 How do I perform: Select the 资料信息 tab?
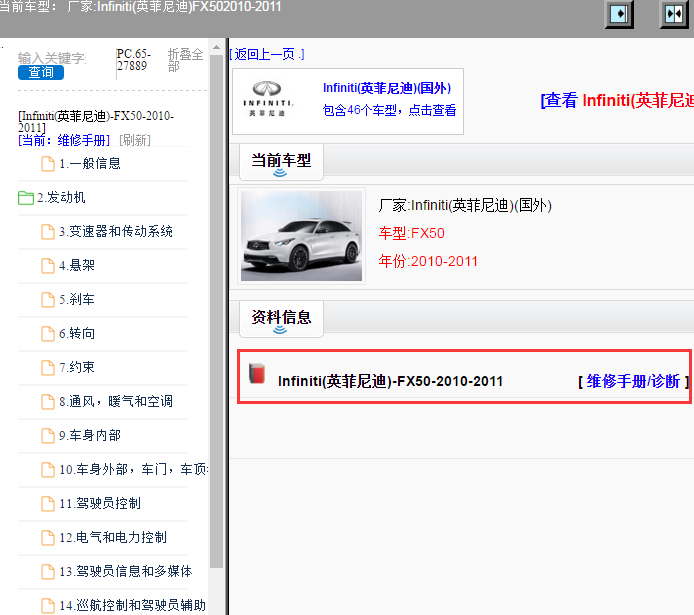[x=281, y=319]
